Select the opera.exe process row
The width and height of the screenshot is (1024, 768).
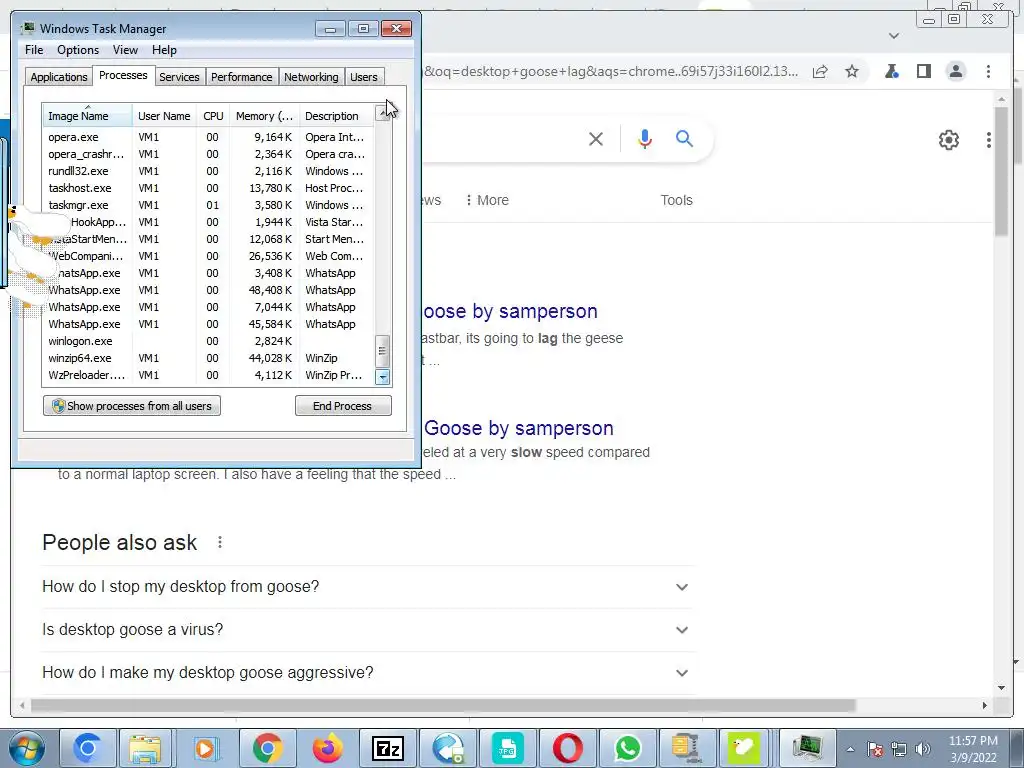(208, 137)
